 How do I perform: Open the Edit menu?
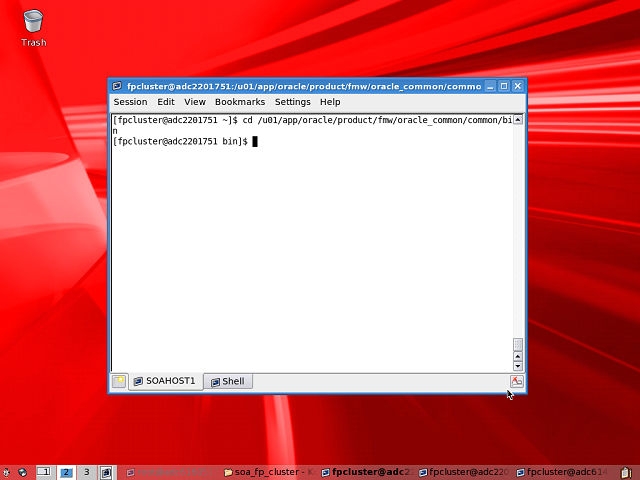pos(166,102)
